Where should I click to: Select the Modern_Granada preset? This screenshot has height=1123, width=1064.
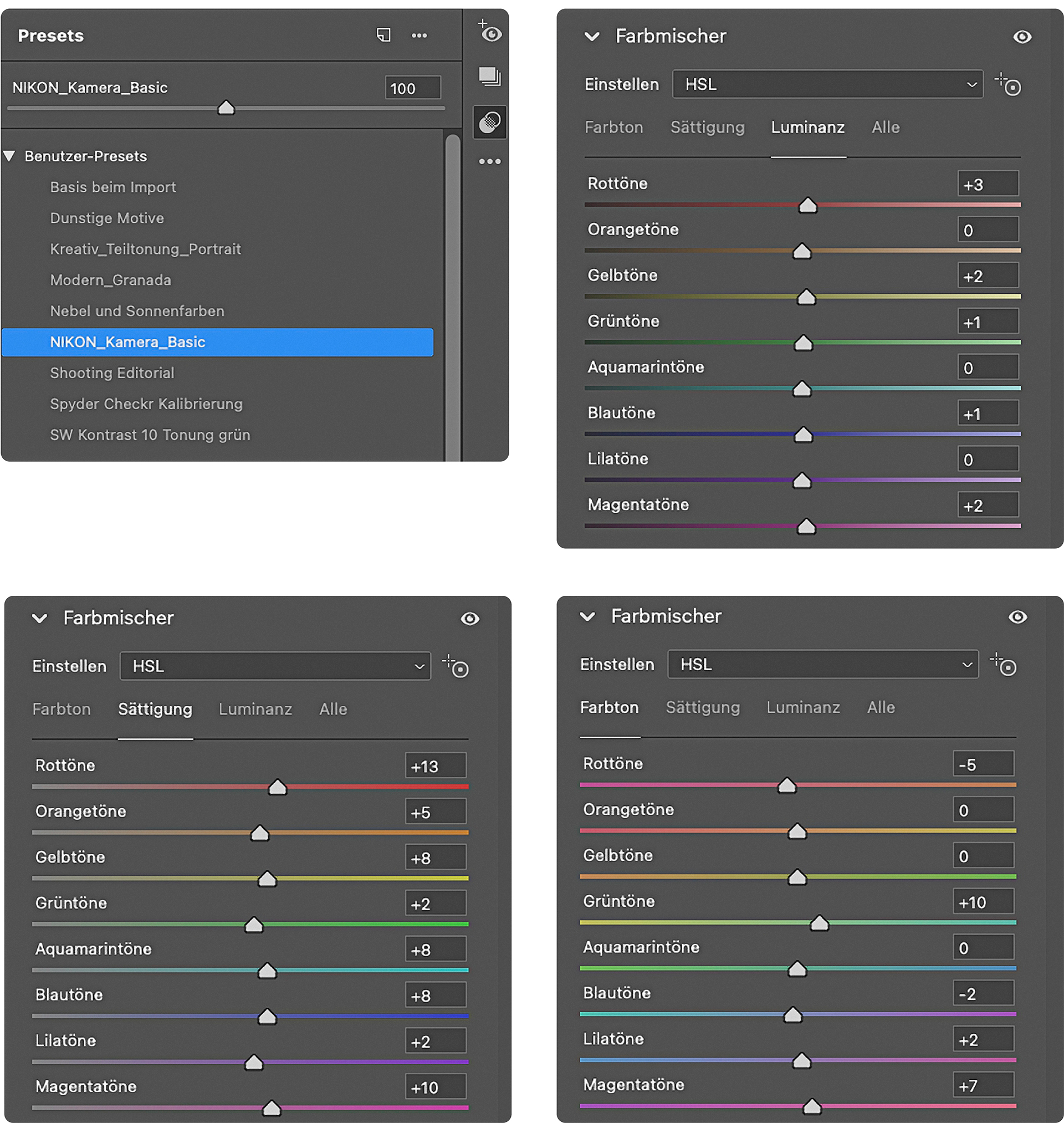tap(111, 280)
